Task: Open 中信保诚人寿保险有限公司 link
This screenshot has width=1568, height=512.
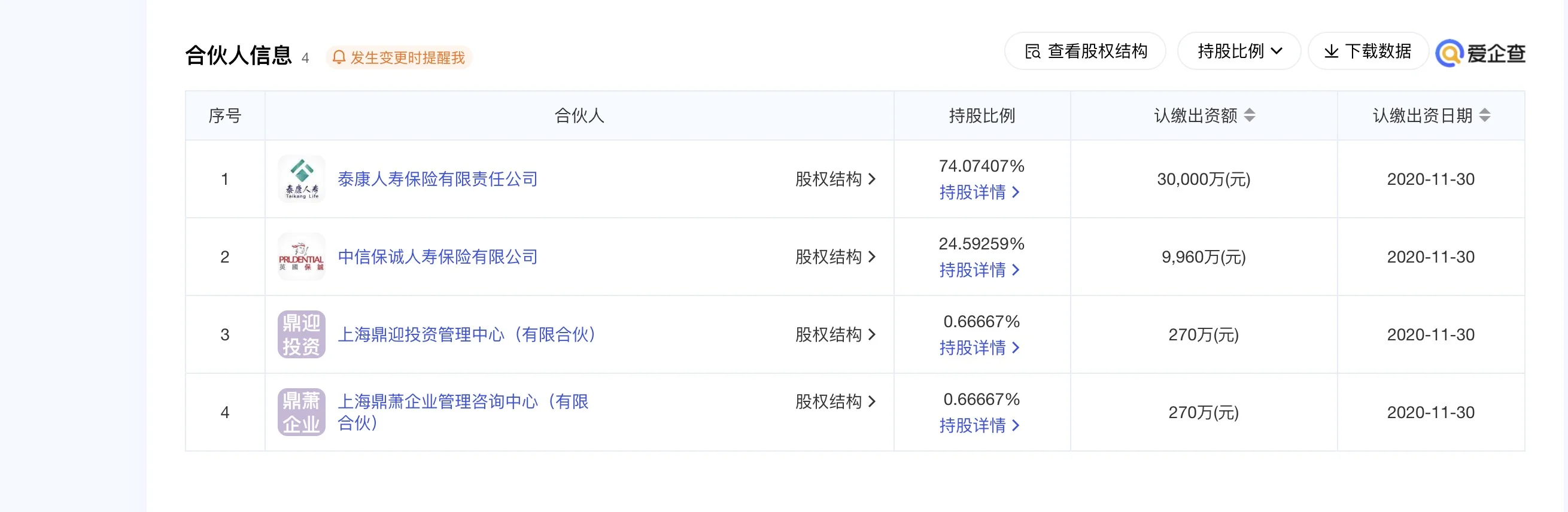Action: (x=437, y=257)
